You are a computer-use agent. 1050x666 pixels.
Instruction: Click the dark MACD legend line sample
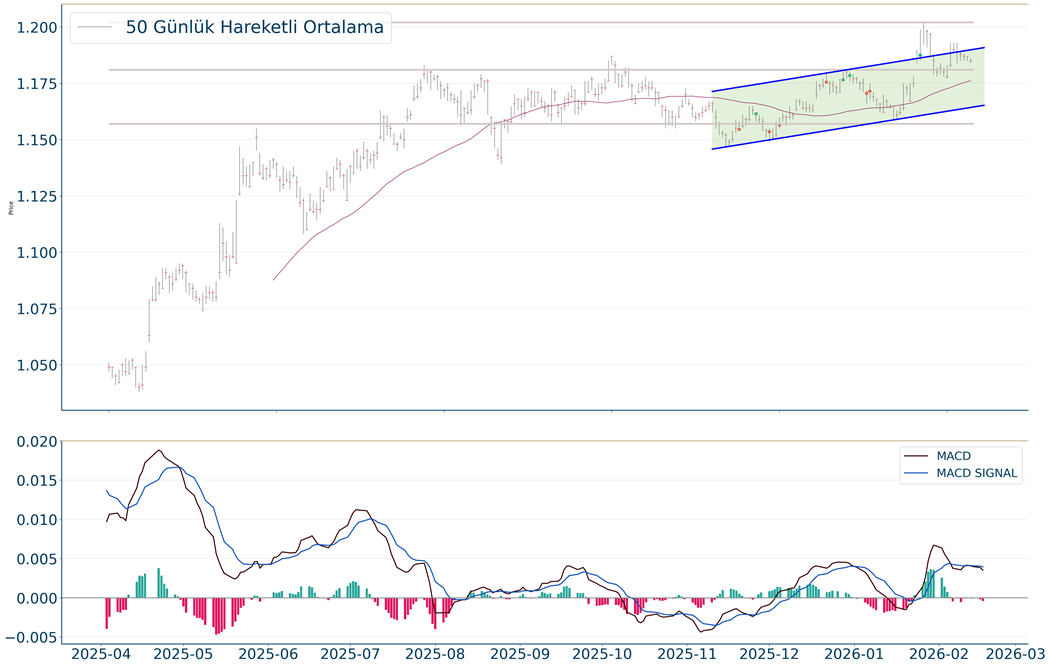[916, 456]
